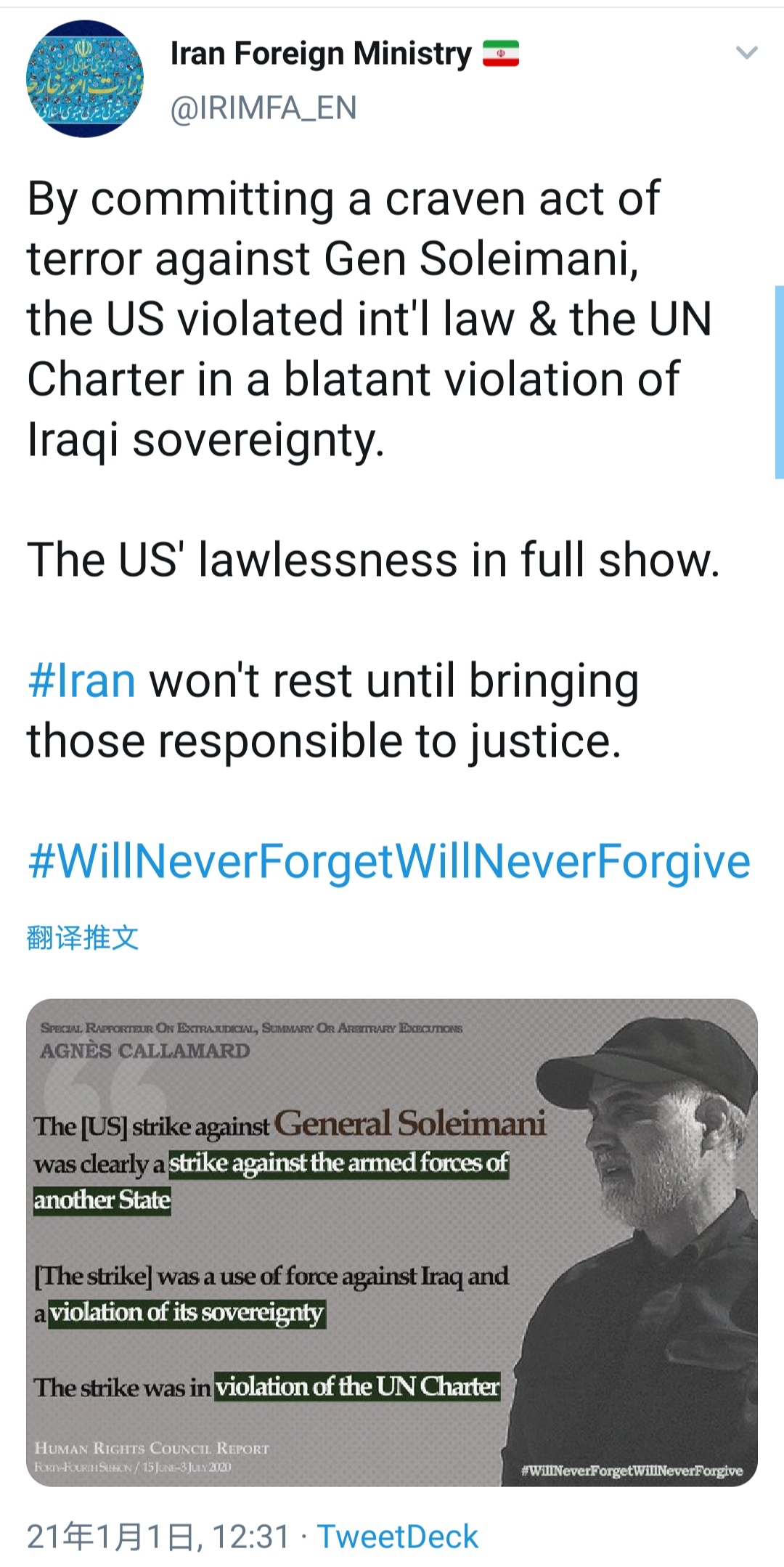The height and width of the screenshot is (1567, 784).
Task: Click the TweetDeck source link
Action: point(398,1537)
